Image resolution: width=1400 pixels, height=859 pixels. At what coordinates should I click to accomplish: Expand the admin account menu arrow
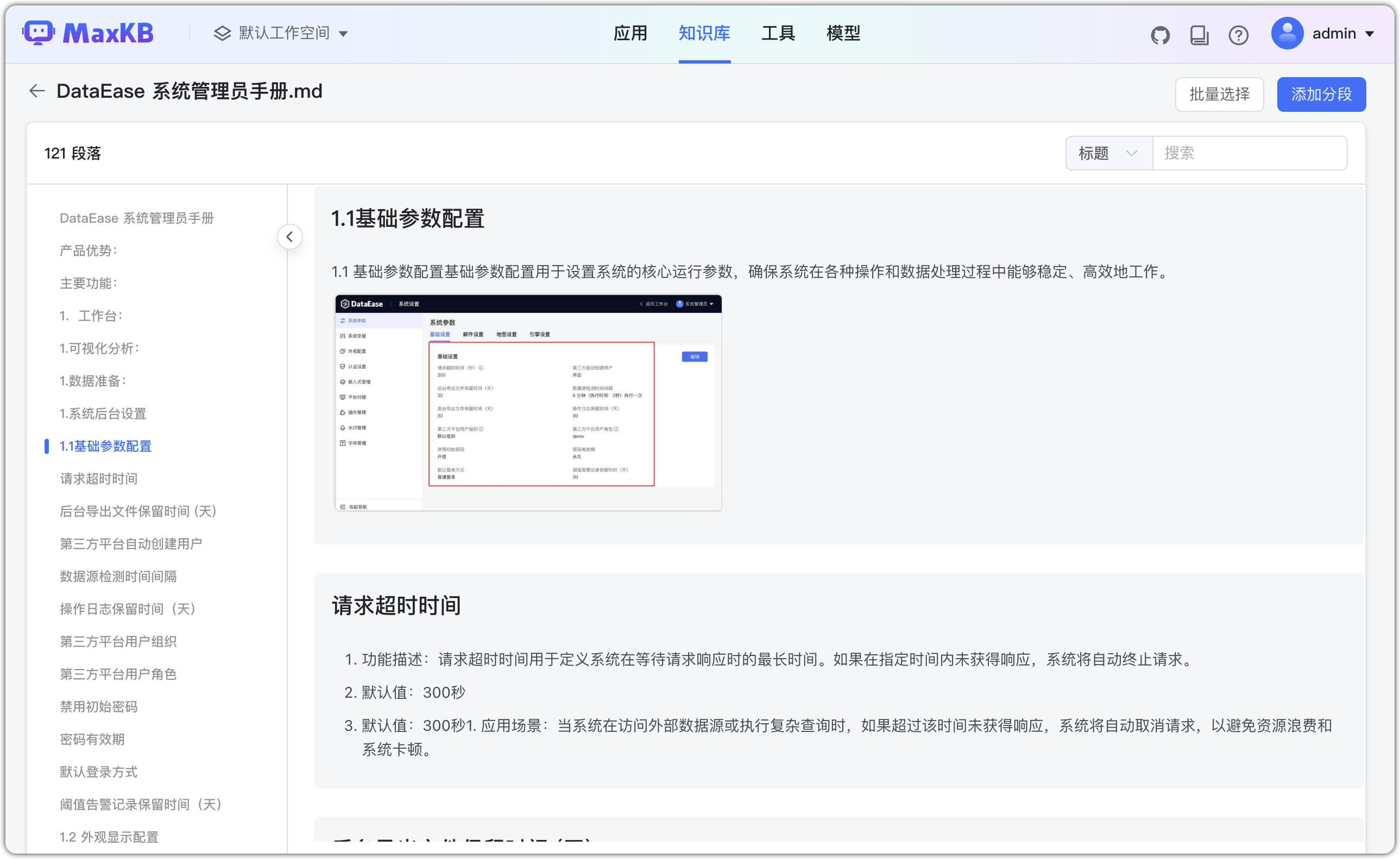[x=1370, y=34]
